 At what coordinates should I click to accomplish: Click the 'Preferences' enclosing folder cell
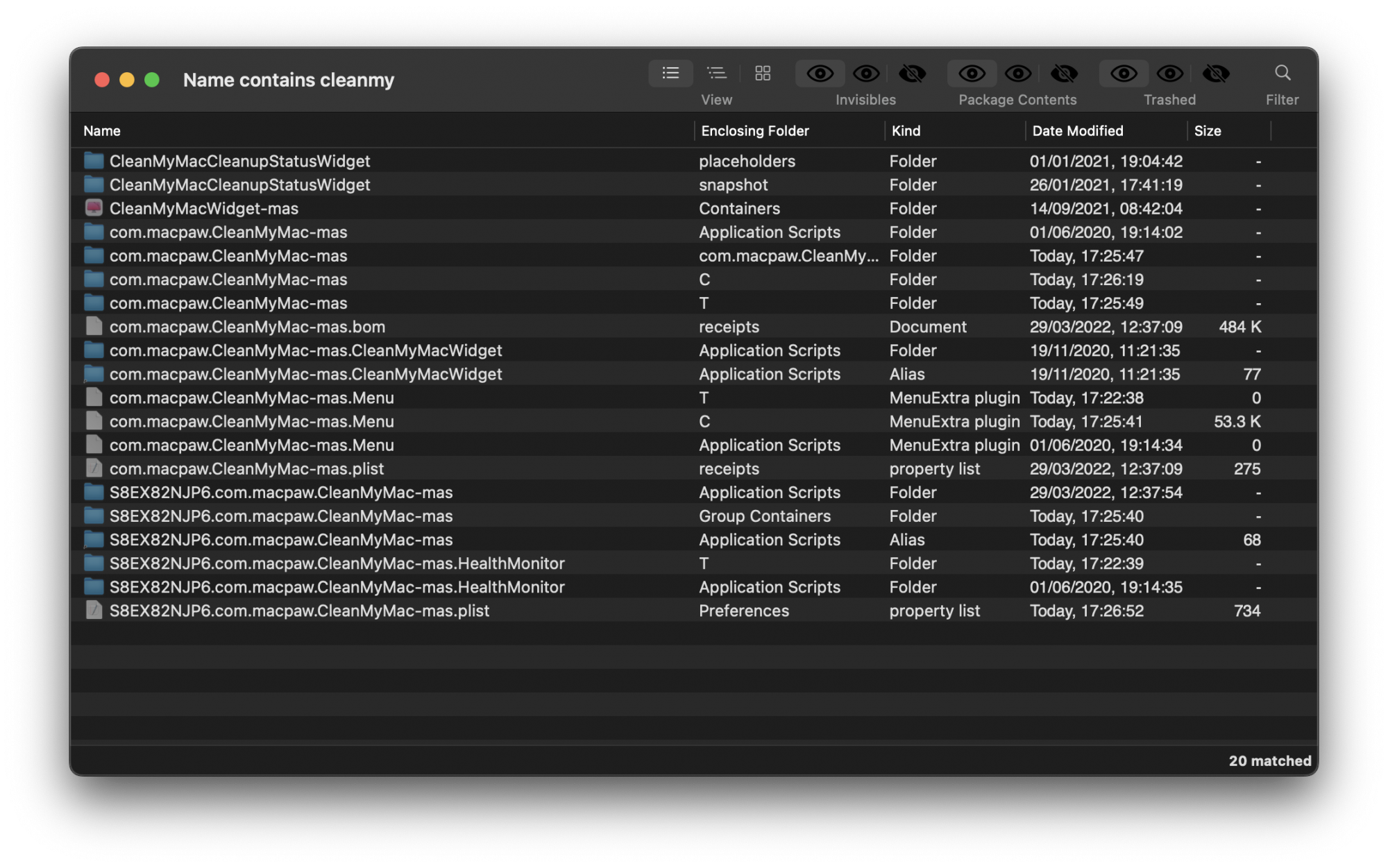(x=744, y=611)
